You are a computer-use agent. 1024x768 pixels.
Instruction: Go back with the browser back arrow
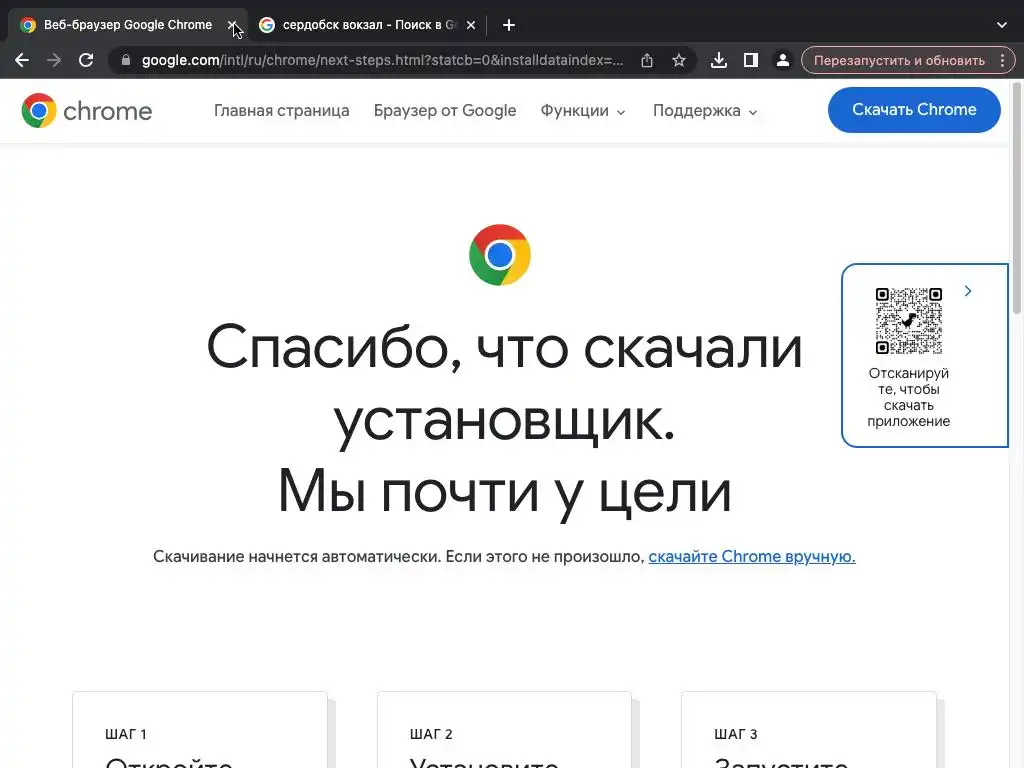[22, 60]
